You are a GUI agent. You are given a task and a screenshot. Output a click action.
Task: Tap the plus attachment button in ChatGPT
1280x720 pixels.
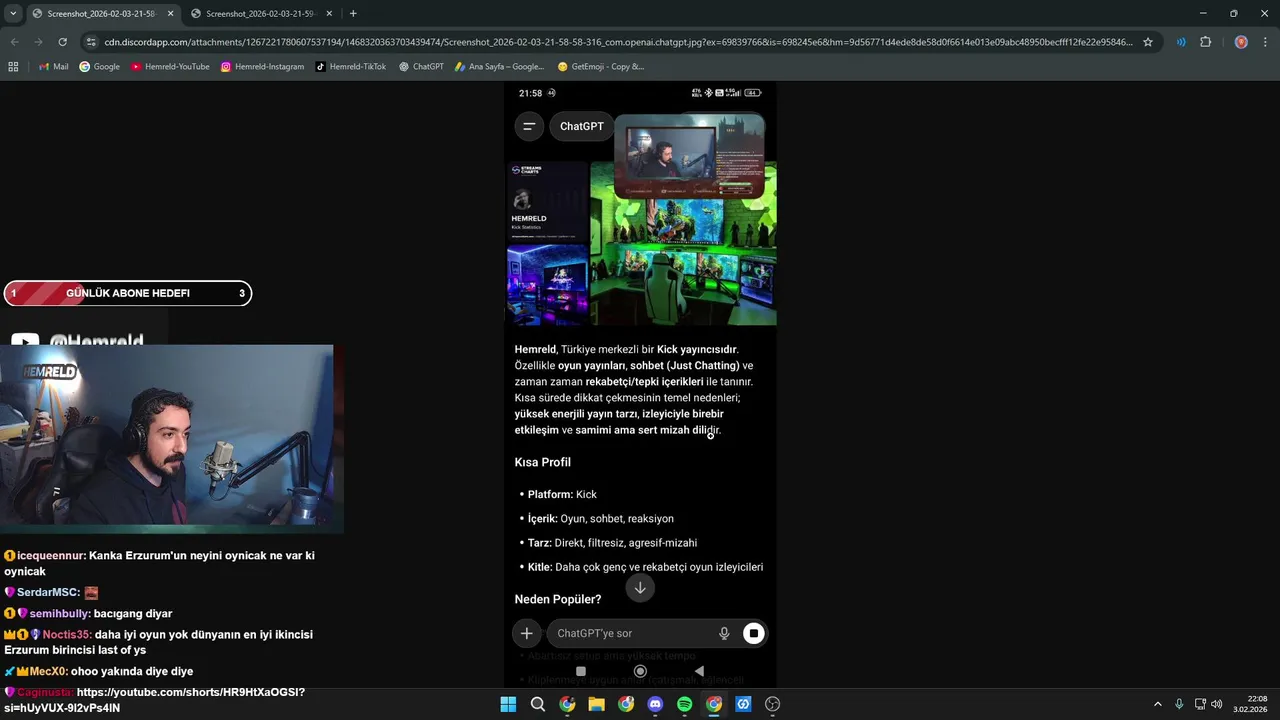(x=527, y=633)
